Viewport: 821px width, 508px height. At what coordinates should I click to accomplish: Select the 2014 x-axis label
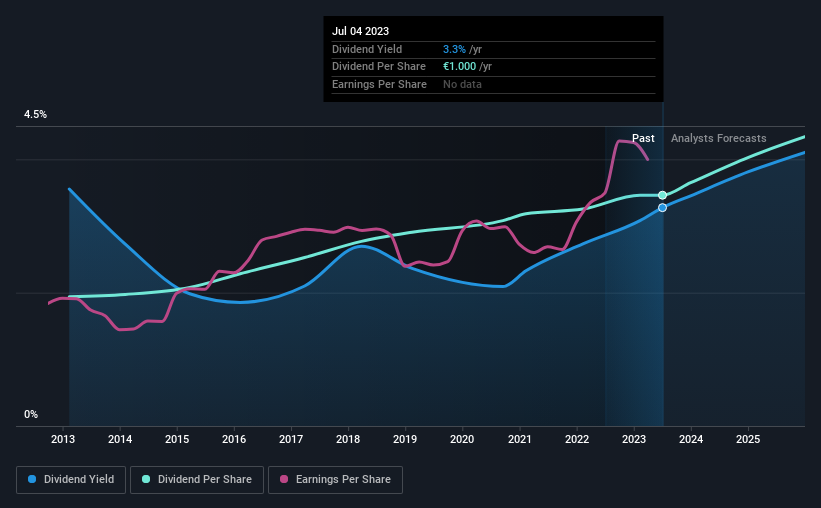(120, 439)
